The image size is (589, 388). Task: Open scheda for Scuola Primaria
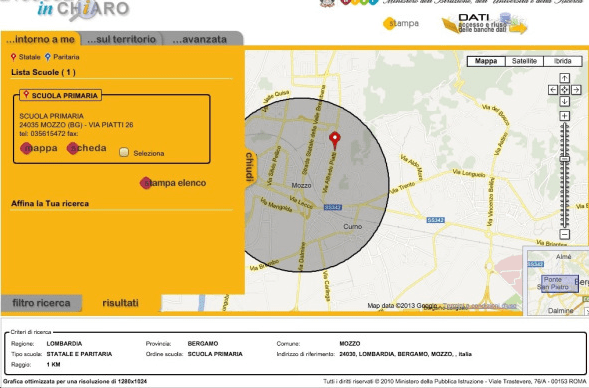coord(87,148)
